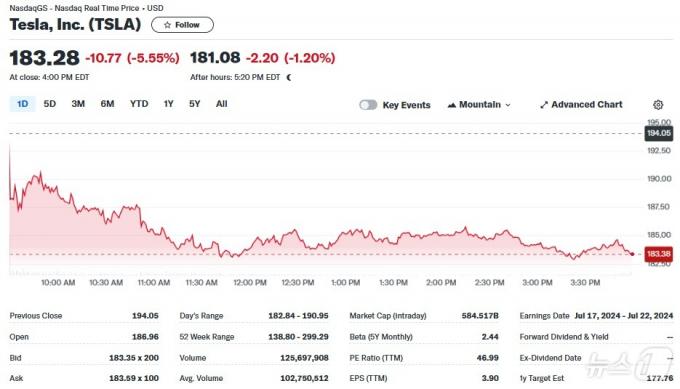This screenshot has width=680, height=389.
Task: Click the 10:00 AM axis label
Action: 58,282
